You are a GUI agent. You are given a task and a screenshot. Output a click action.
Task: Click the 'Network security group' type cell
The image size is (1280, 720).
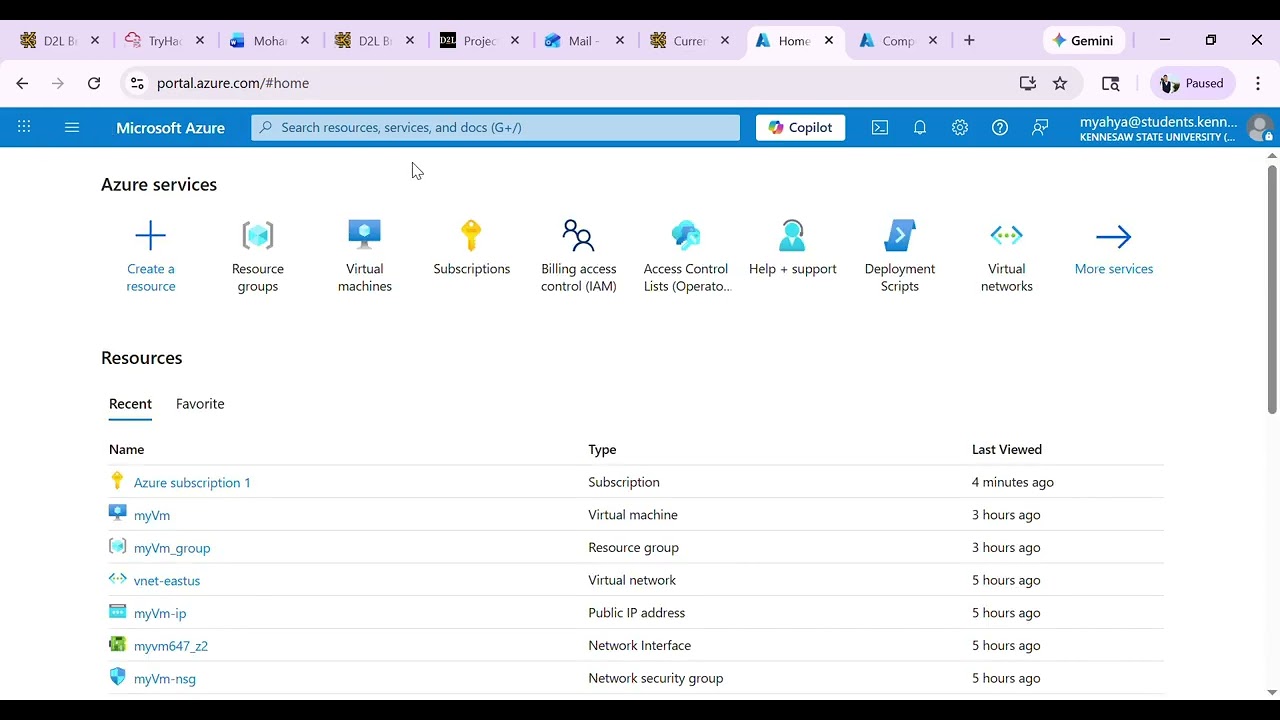pos(656,678)
